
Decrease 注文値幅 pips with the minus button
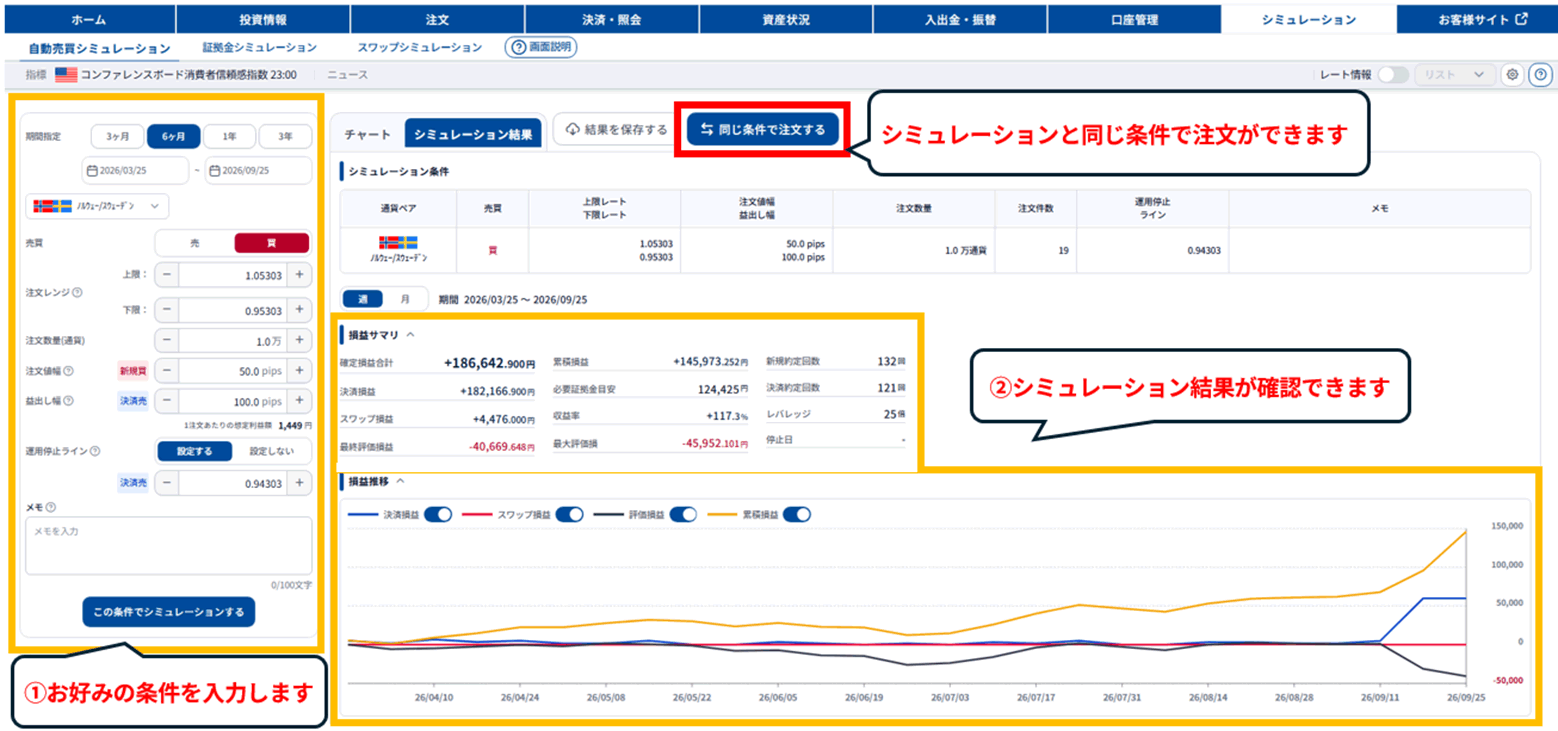coord(166,371)
